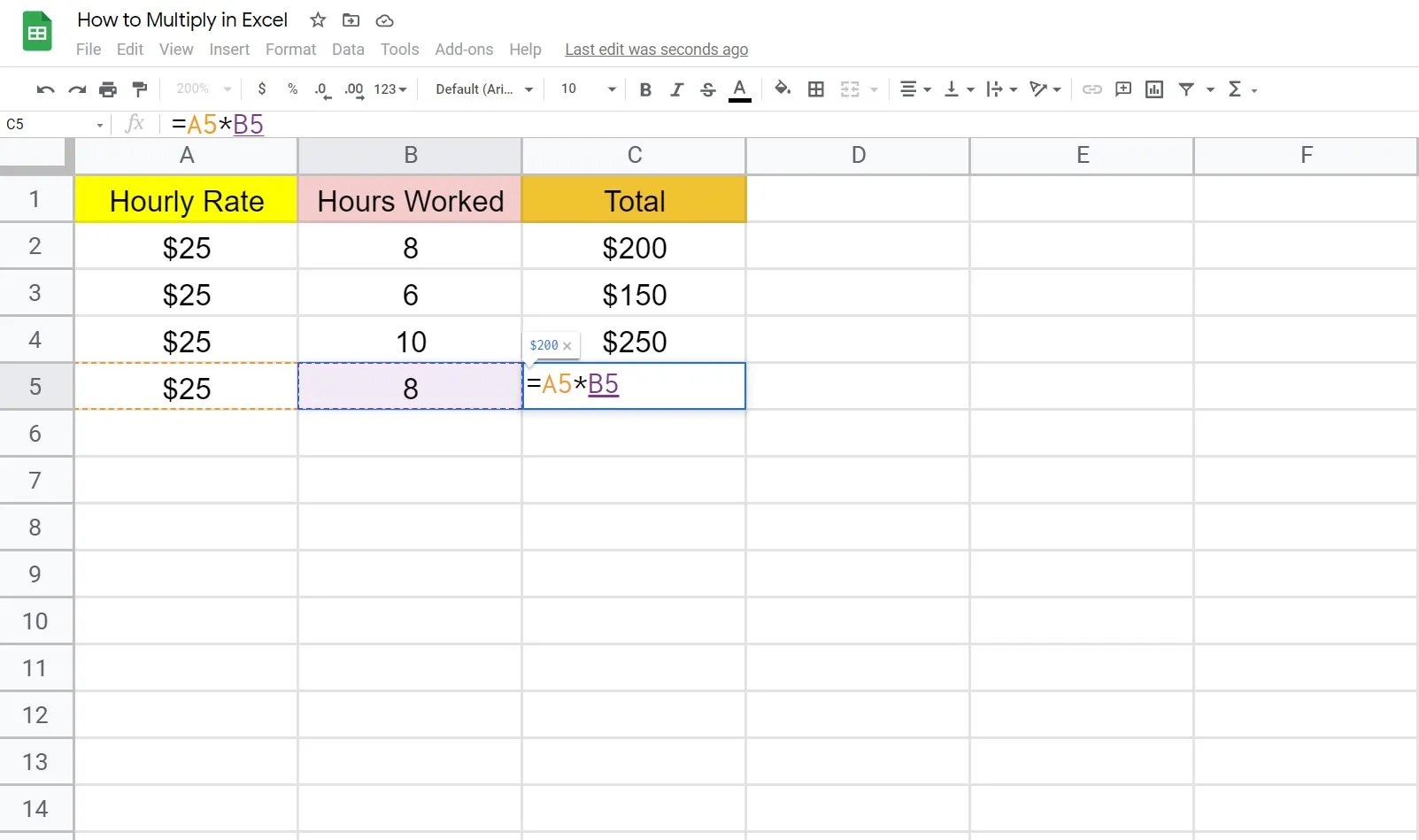Toggle strikethrough on the selected cell

(707, 89)
